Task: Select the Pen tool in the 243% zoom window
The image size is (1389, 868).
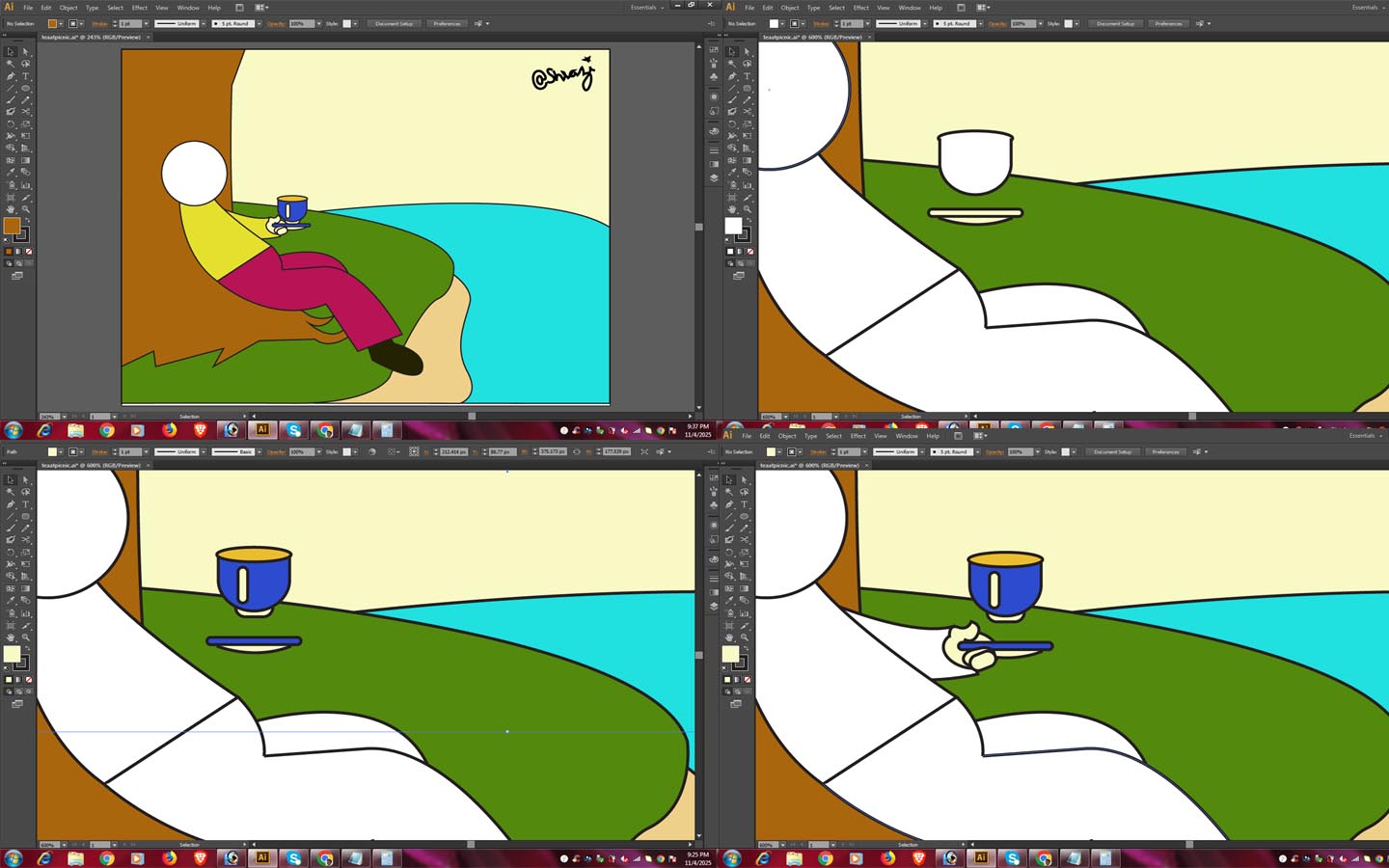Action: pos(11,76)
